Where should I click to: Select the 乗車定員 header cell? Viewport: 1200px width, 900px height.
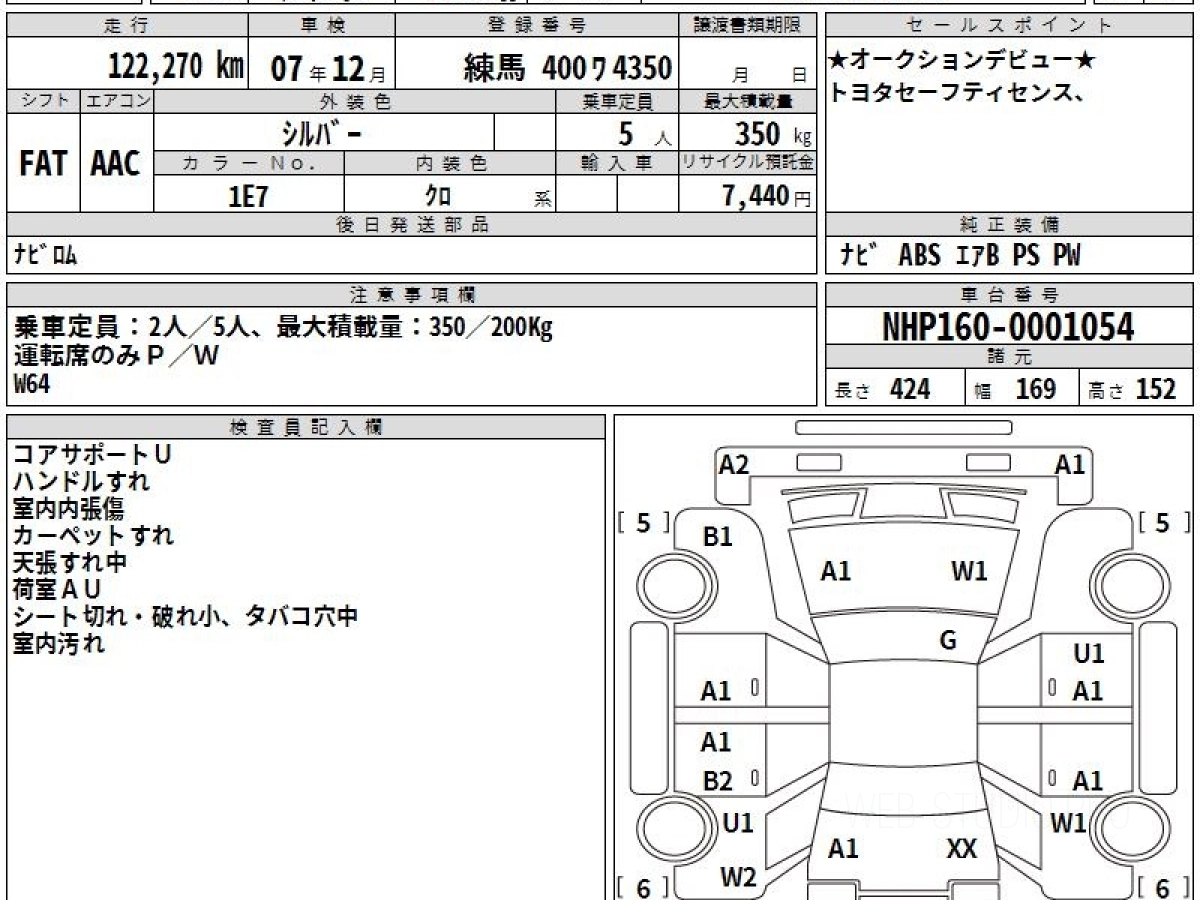(617, 101)
